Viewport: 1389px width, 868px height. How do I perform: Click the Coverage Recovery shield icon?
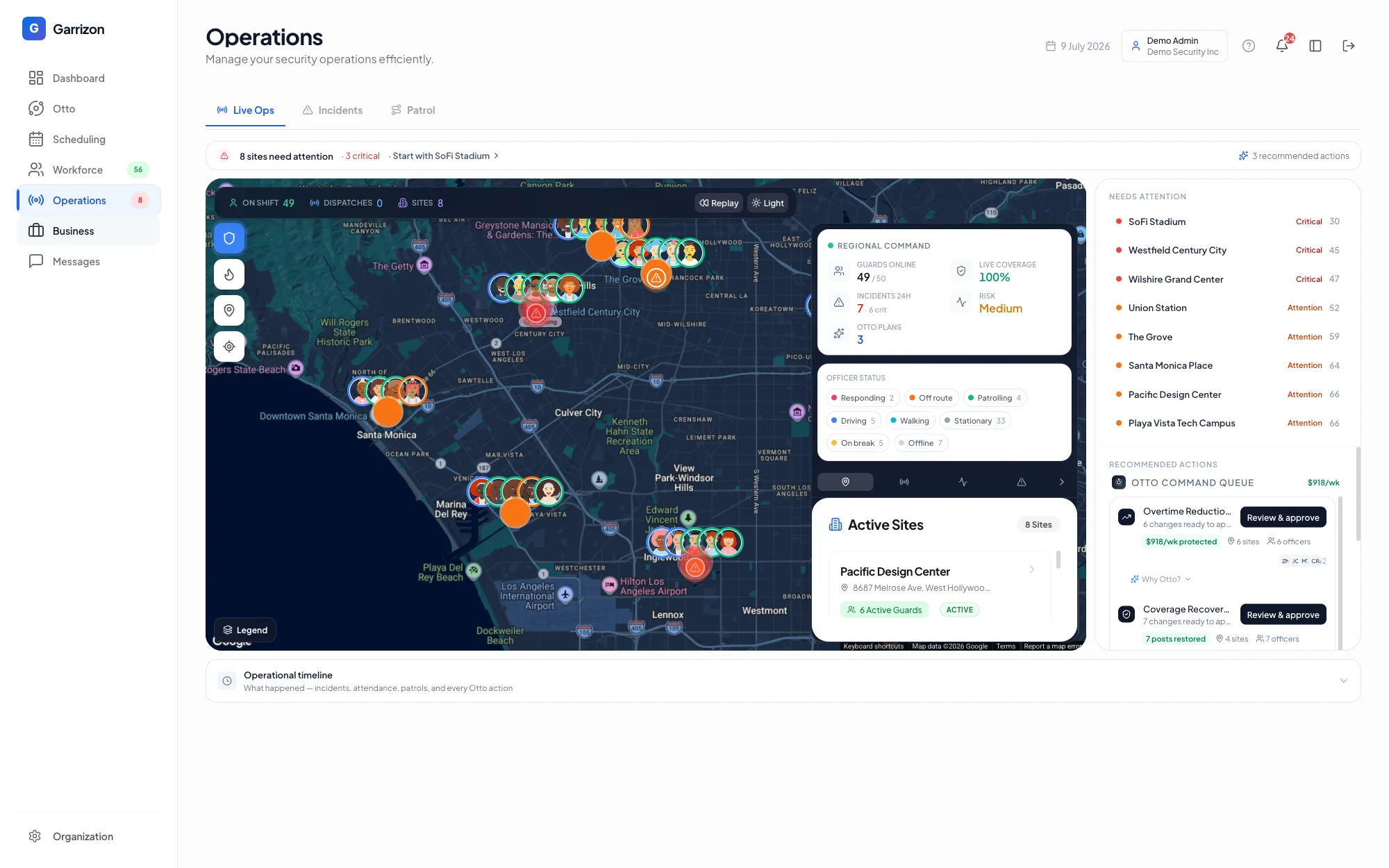[x=1126, y=615]
